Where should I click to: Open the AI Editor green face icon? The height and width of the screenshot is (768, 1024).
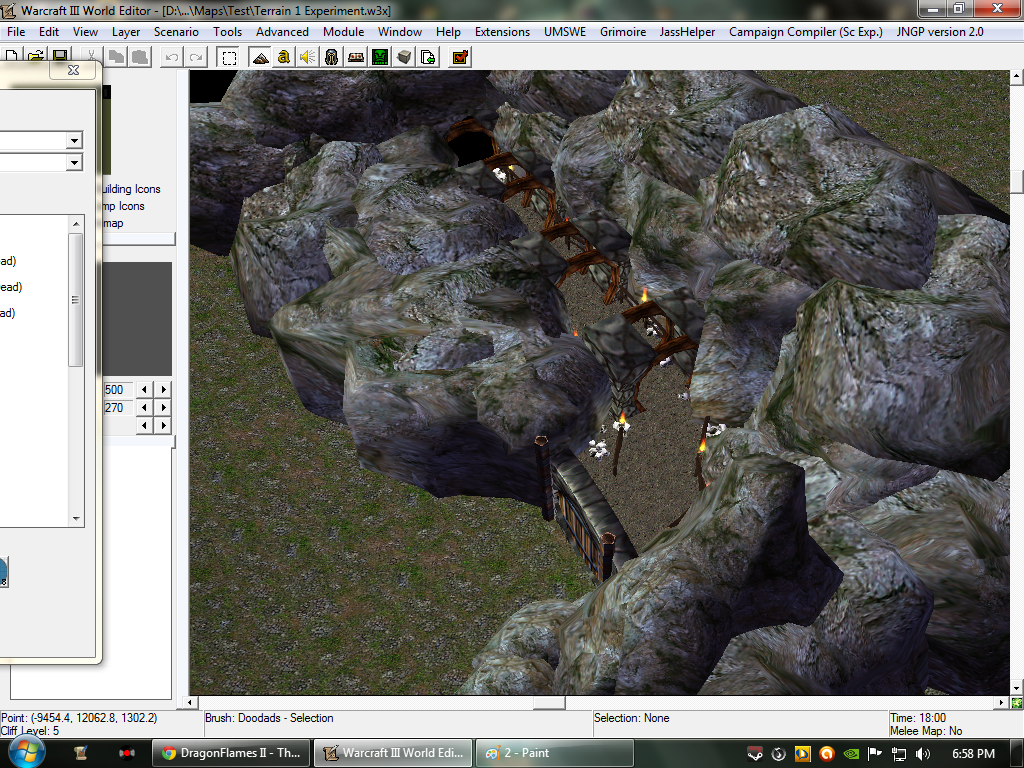tap(380, 57)
